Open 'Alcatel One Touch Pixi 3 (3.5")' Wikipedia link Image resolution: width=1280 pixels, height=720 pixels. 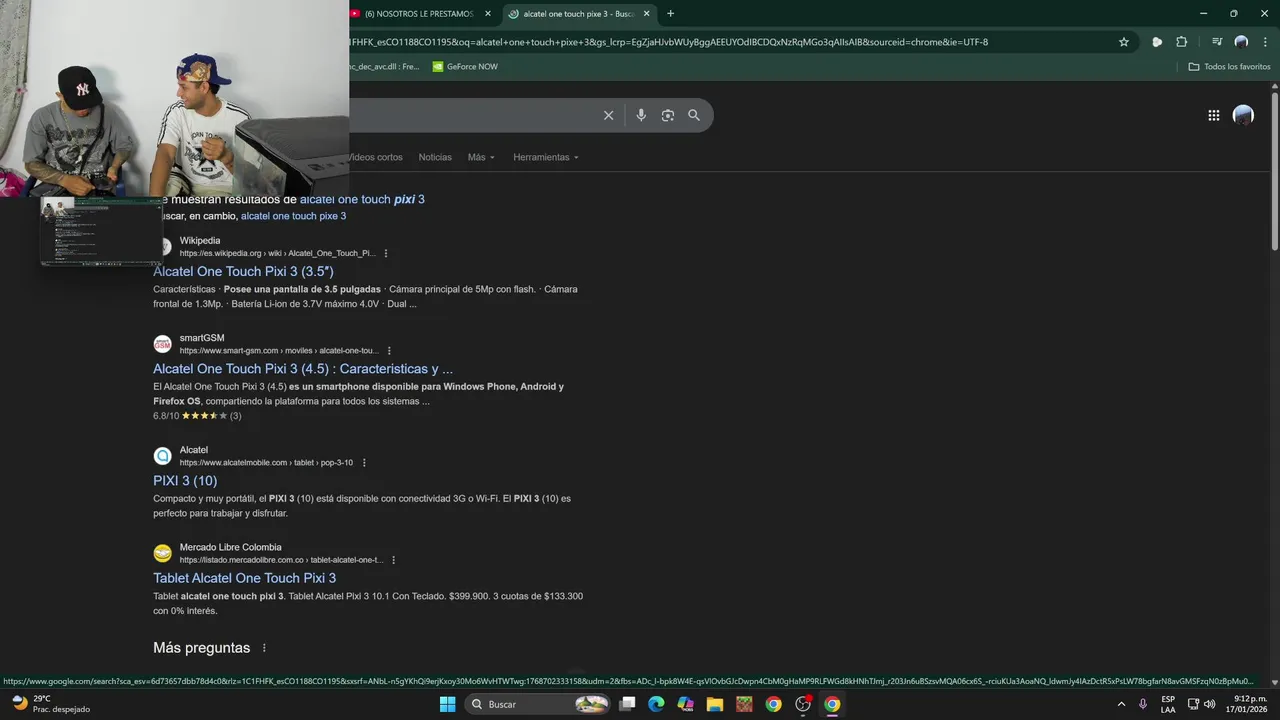(243, 271)
